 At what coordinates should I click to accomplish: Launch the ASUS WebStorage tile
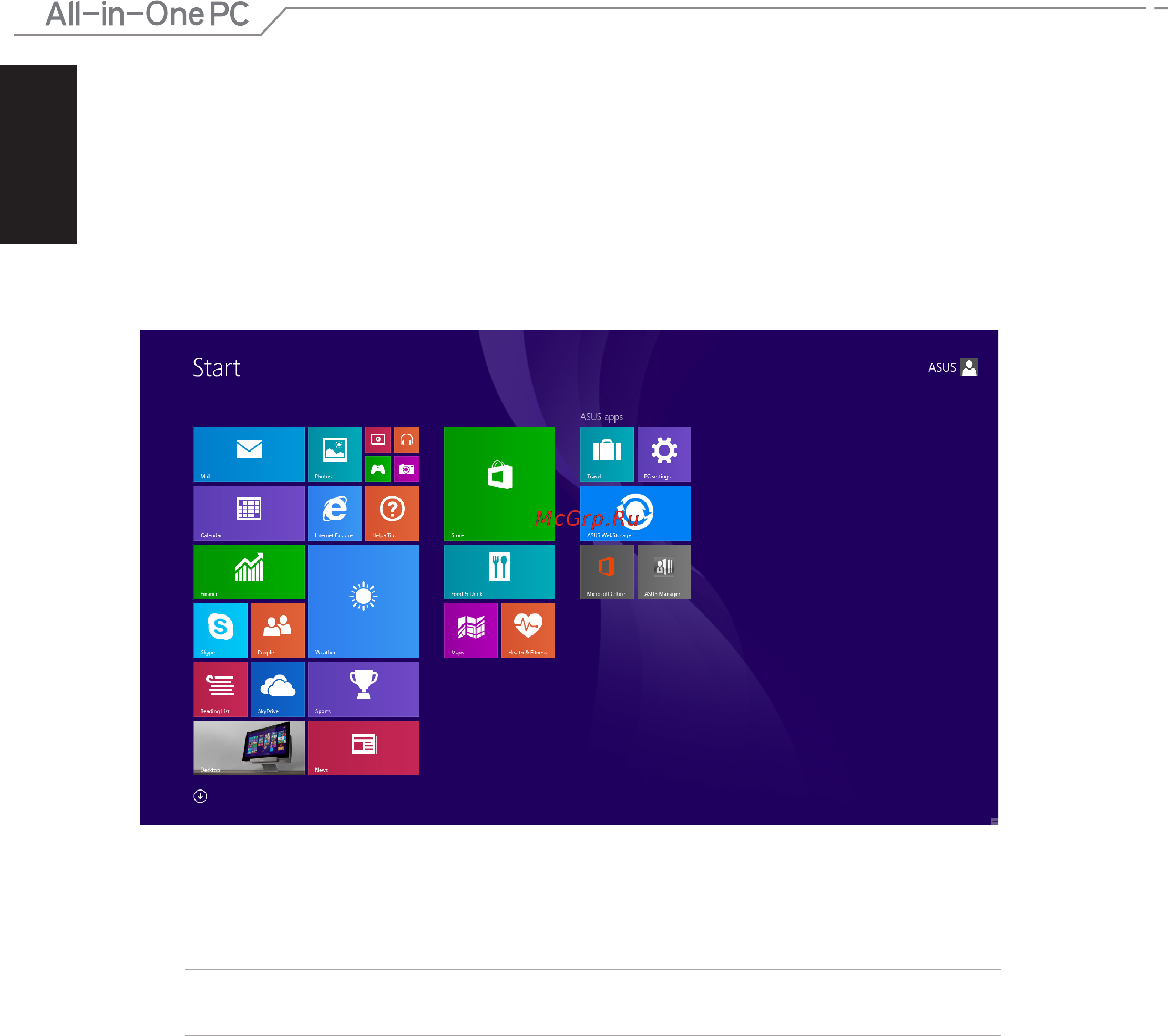coord(636,513)
